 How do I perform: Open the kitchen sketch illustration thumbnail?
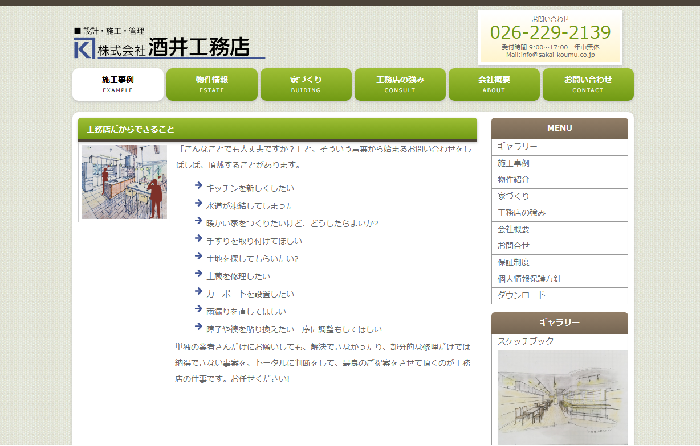coord(125,182)
